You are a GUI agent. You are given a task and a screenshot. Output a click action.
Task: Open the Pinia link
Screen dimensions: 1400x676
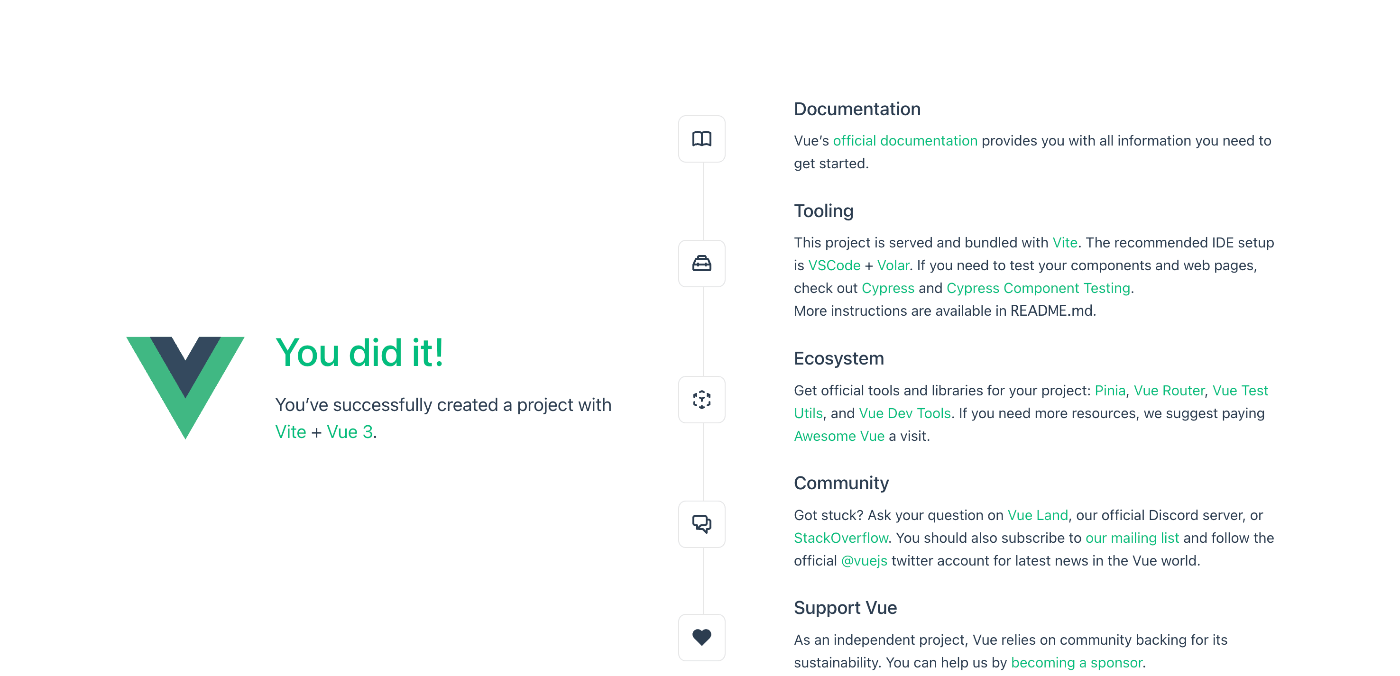tap(1110, 391)
